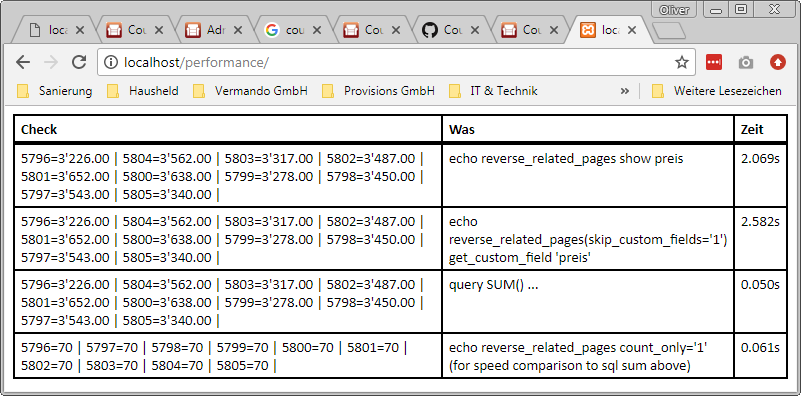This screenshot has width=801, height=396.
Task: Reload the page with the refresh icon
Action: [x=78, y=62]
